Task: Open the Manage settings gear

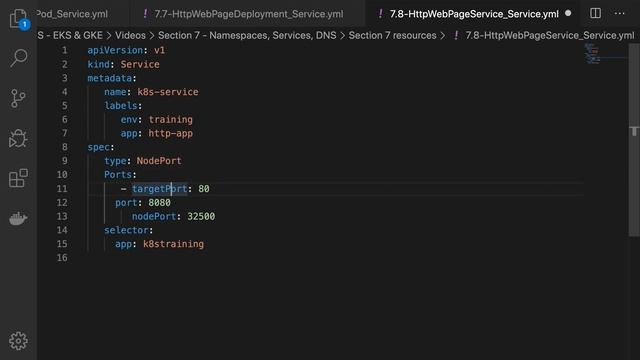Action: [x=18, y=340]
